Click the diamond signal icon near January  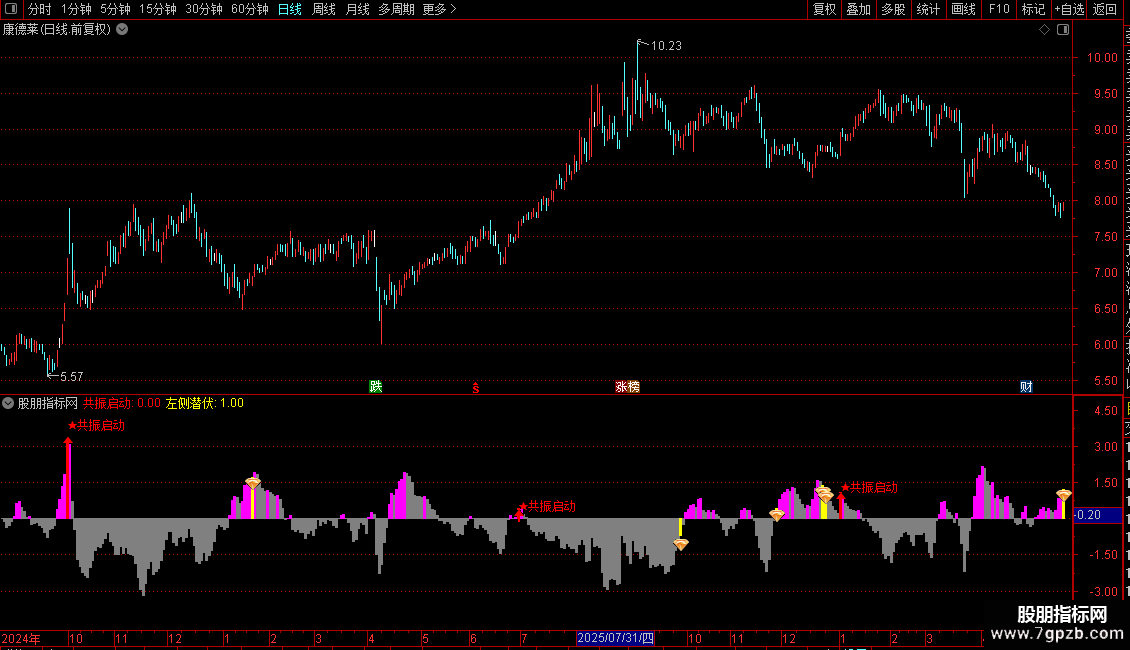coord(252,482)
